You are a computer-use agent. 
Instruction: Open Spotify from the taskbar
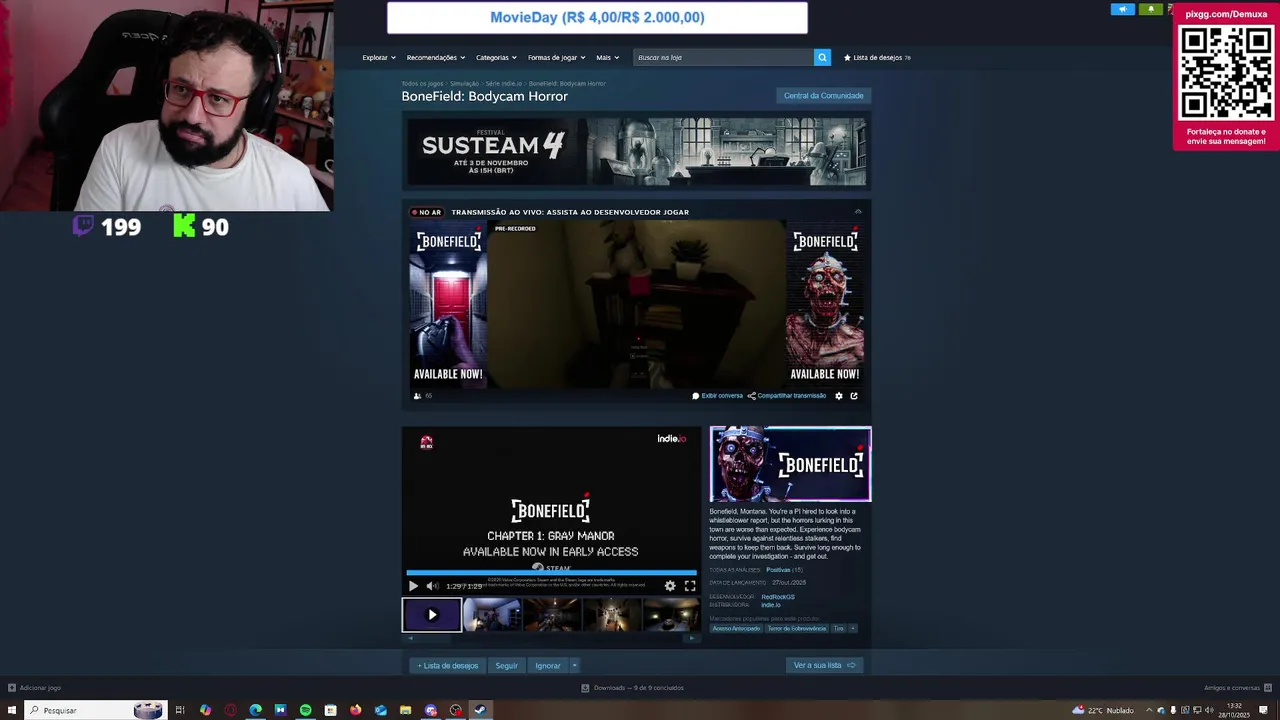click(x=305, y=710)
